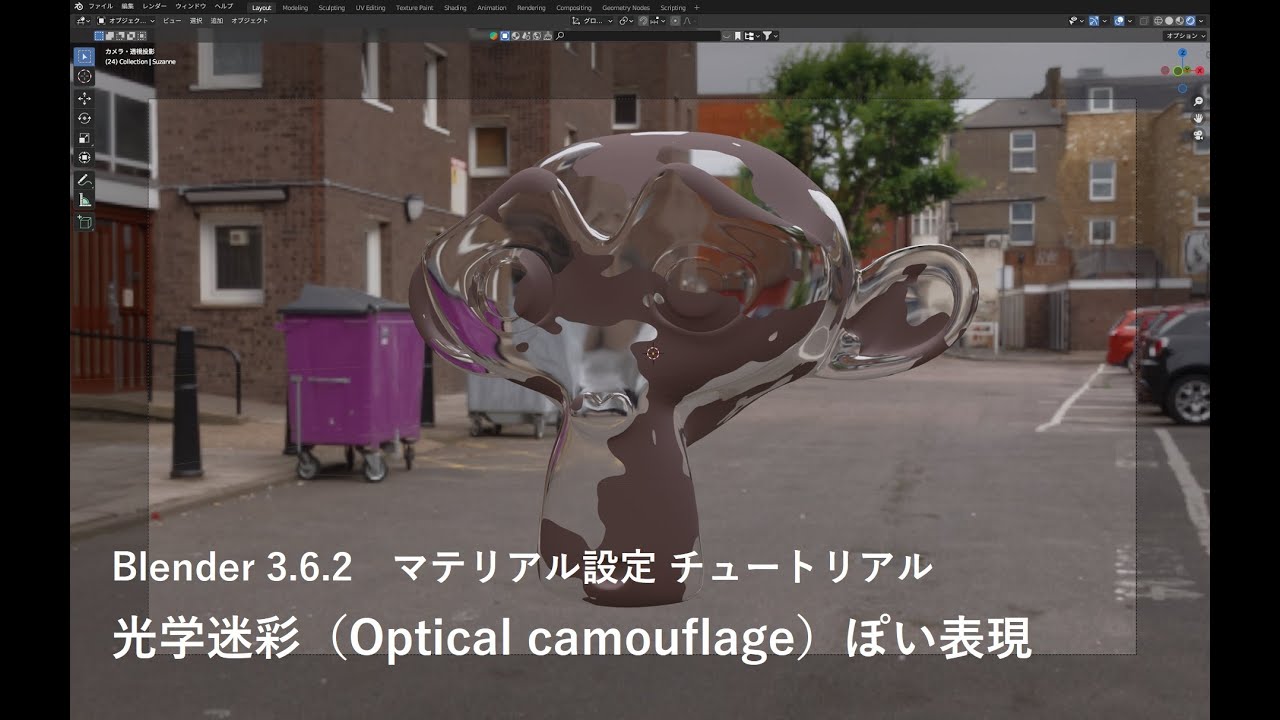Toggle viewport overlays
This screenshot has width=1280, height=720.
click(1119, 21)
